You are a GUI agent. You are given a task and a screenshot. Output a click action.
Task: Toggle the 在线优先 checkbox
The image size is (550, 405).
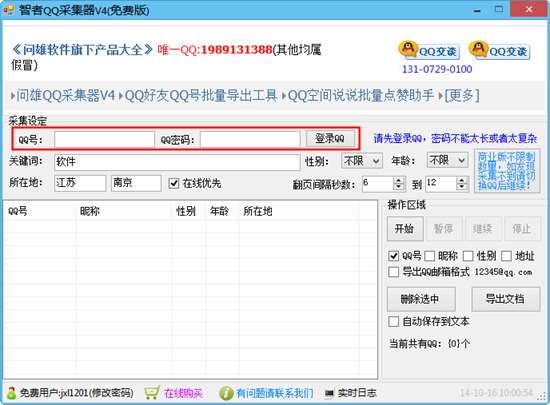tap(174, 183)
